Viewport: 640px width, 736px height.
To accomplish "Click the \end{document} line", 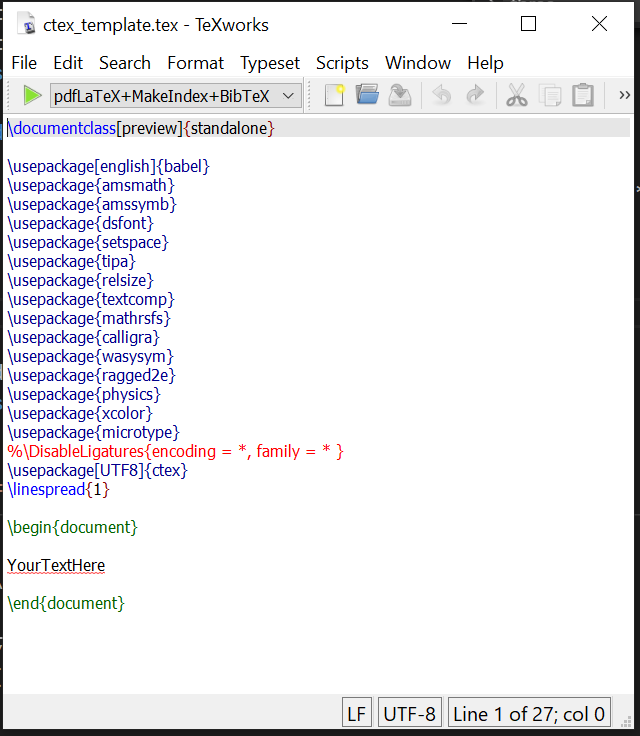I will (x=66, y=603).
